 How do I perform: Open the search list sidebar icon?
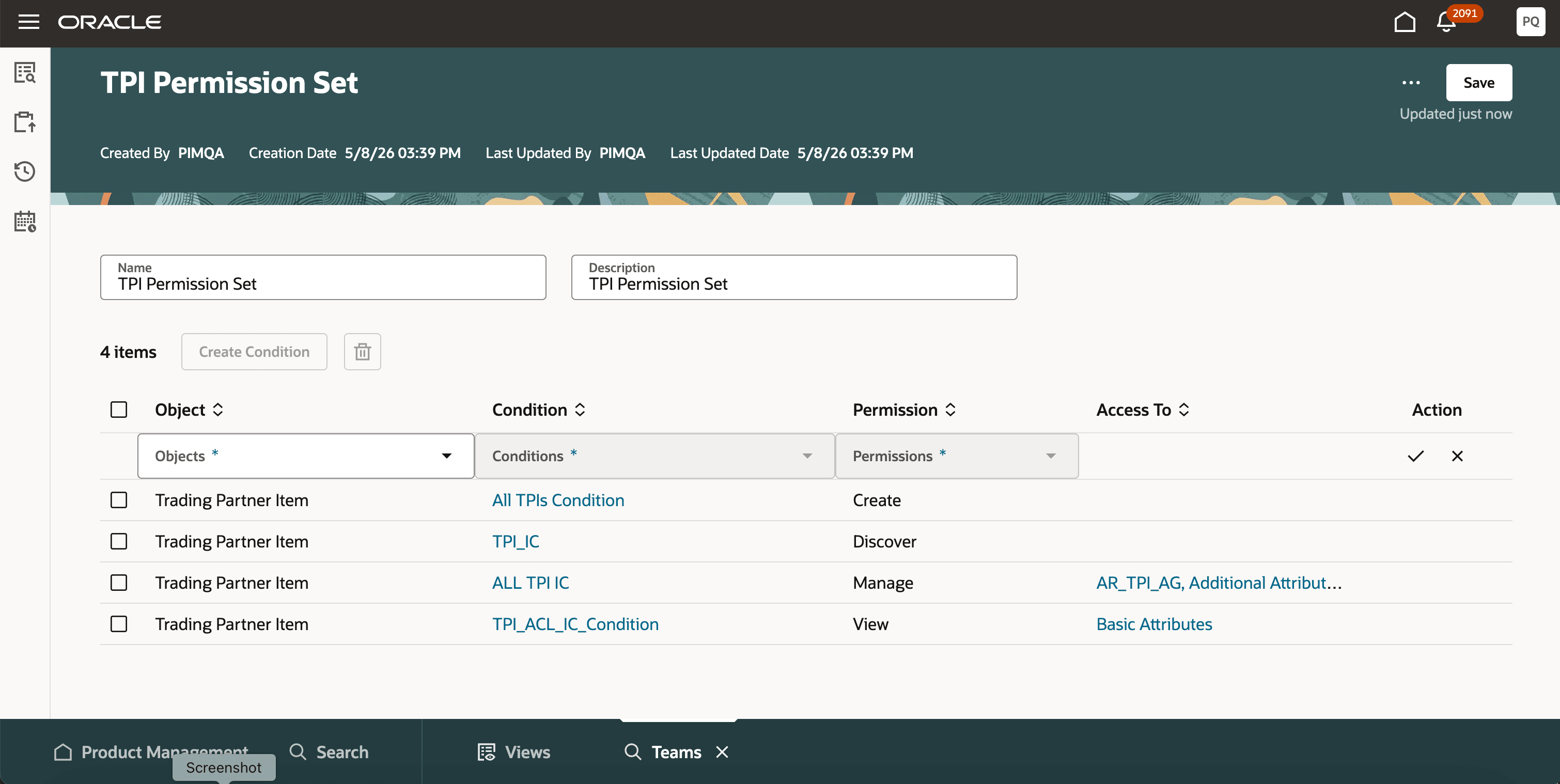point(25,73)
